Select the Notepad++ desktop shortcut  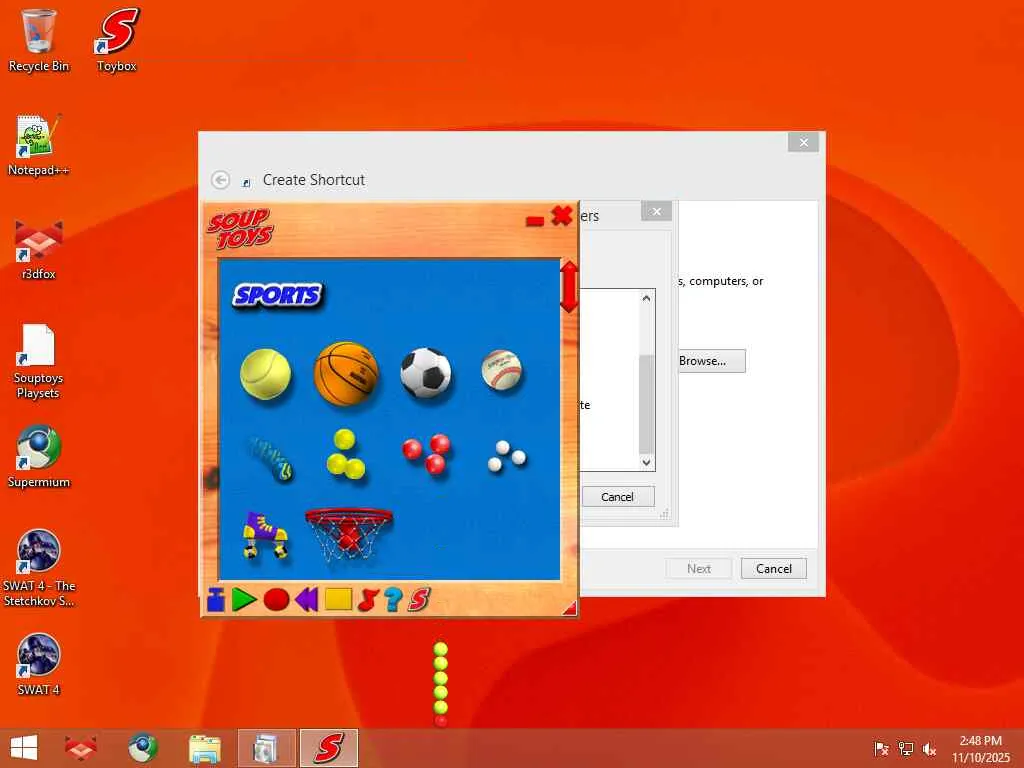38,145
